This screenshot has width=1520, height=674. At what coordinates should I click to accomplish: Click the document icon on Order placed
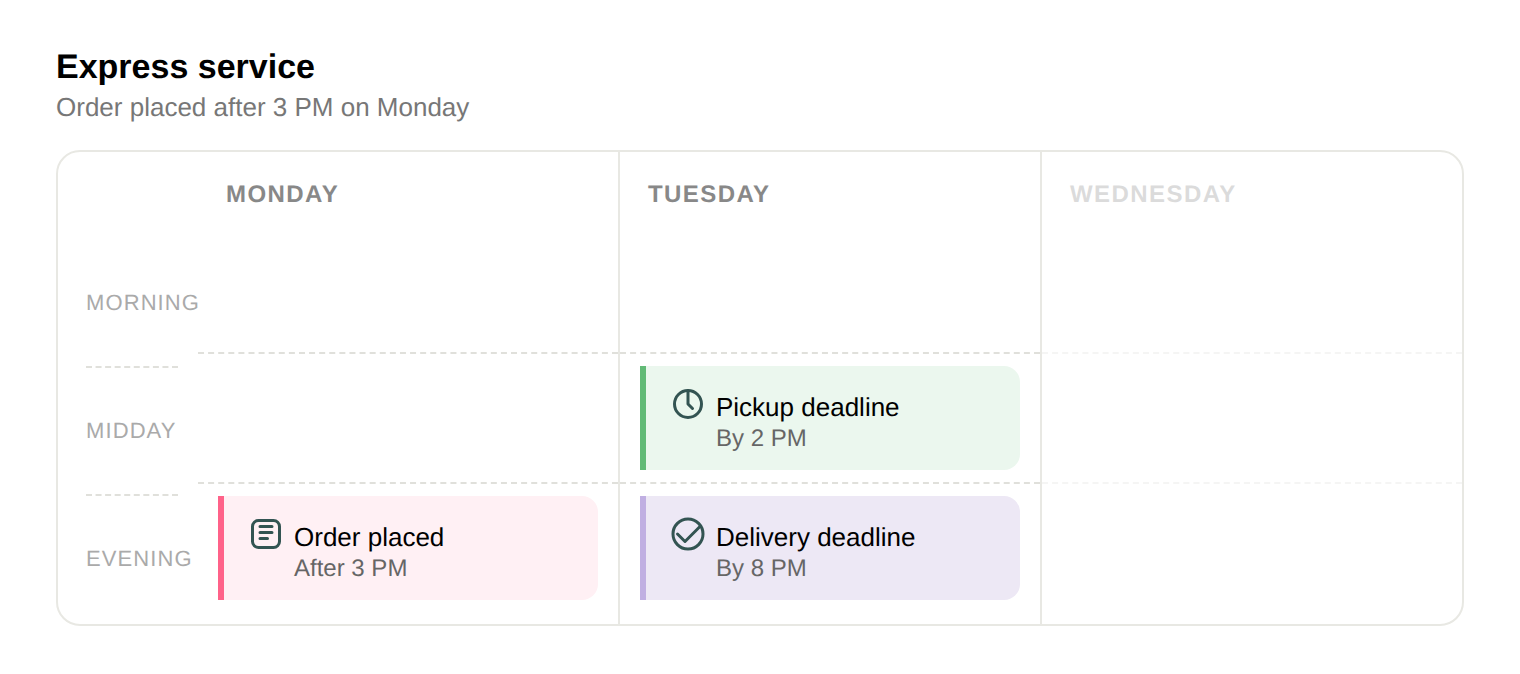265,534
